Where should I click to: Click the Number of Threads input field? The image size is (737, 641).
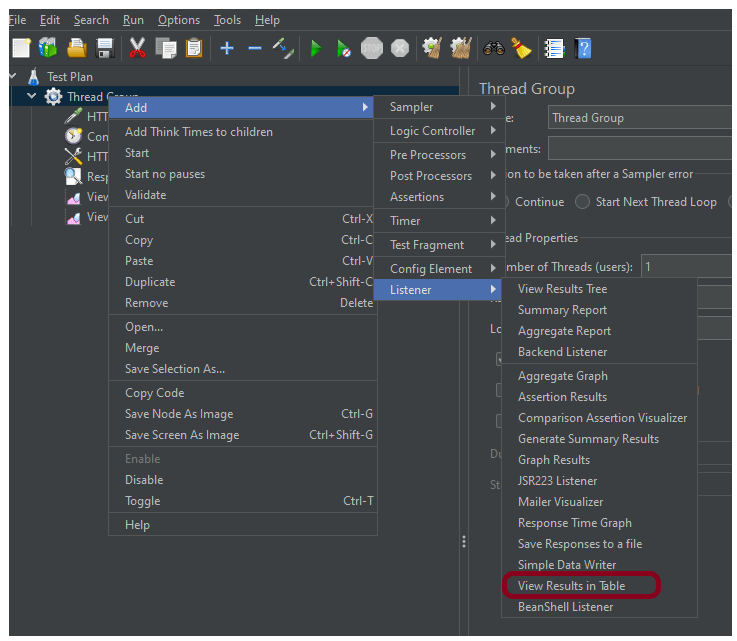[x=686, y=267]
